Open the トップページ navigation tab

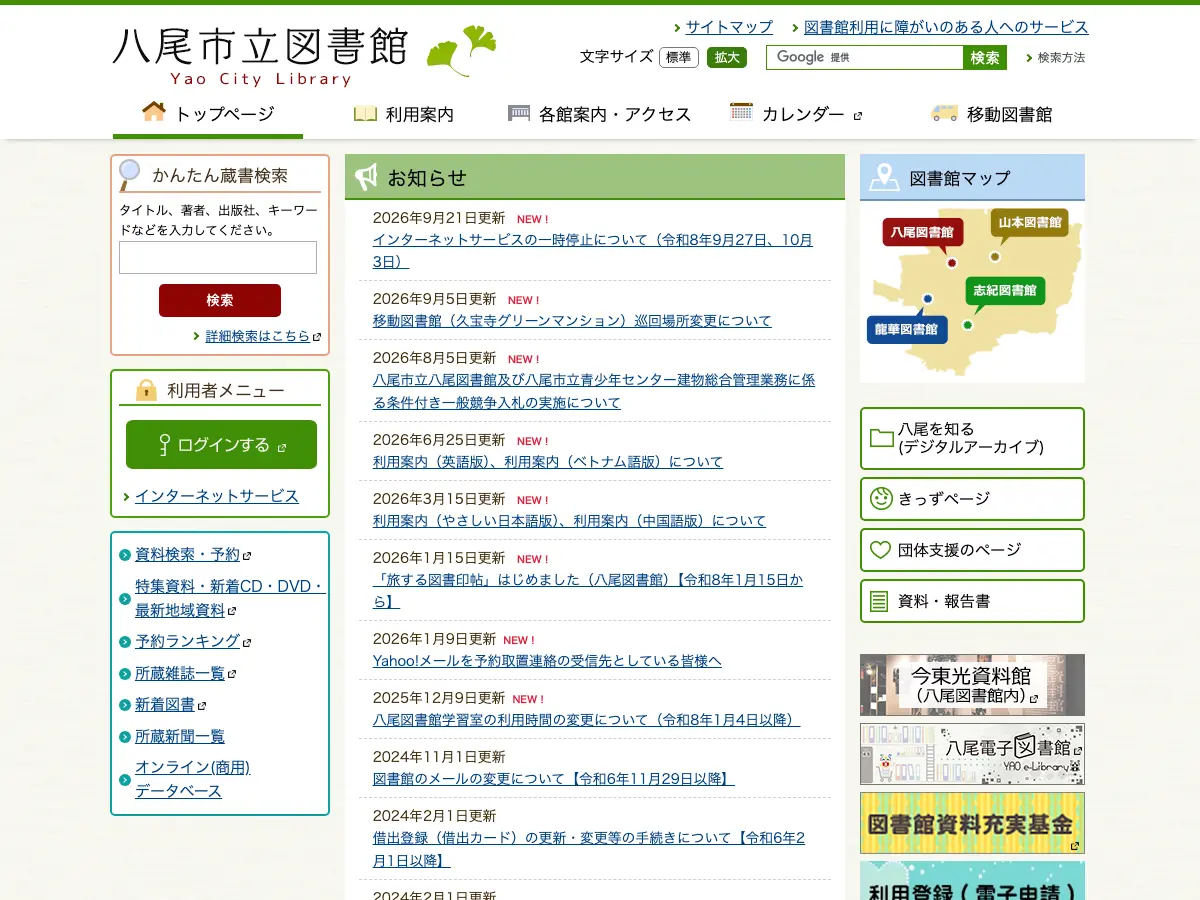pyautogui.click(x=208, y=114)
